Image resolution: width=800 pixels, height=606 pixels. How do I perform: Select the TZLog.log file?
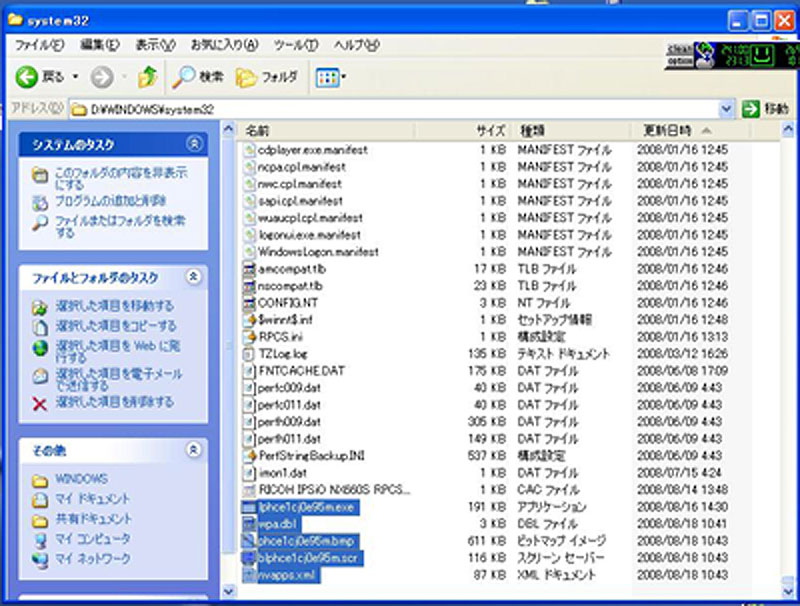[x=282, y=354]
